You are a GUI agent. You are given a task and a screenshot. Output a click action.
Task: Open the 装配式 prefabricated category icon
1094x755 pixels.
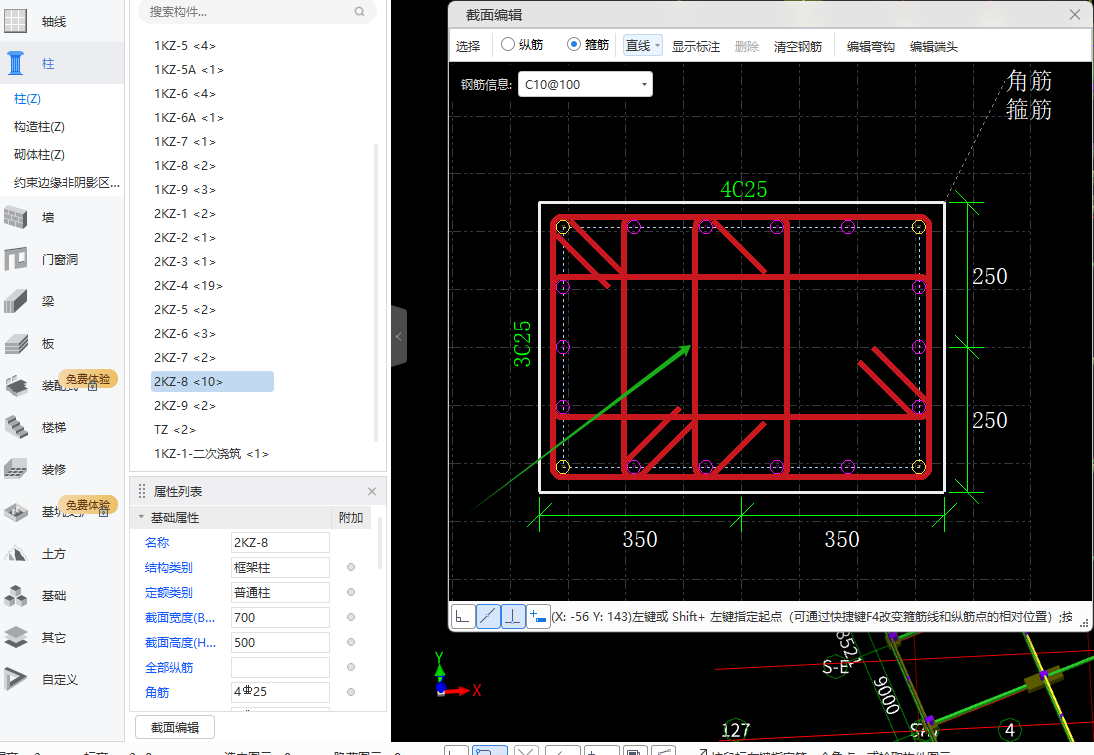15,385
